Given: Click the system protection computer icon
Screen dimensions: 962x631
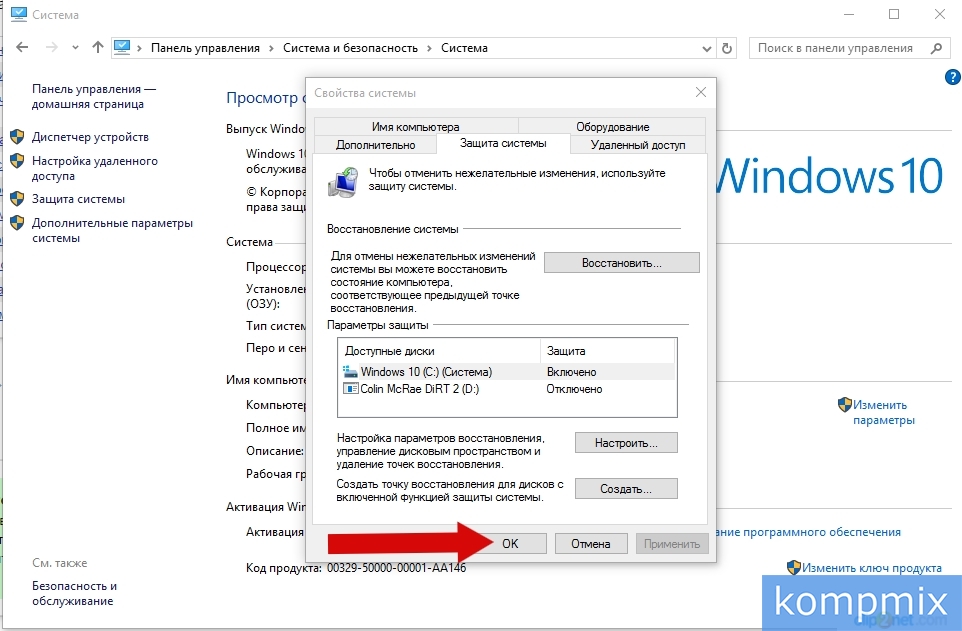Looking at the screenshot, I should pos(344,182).
